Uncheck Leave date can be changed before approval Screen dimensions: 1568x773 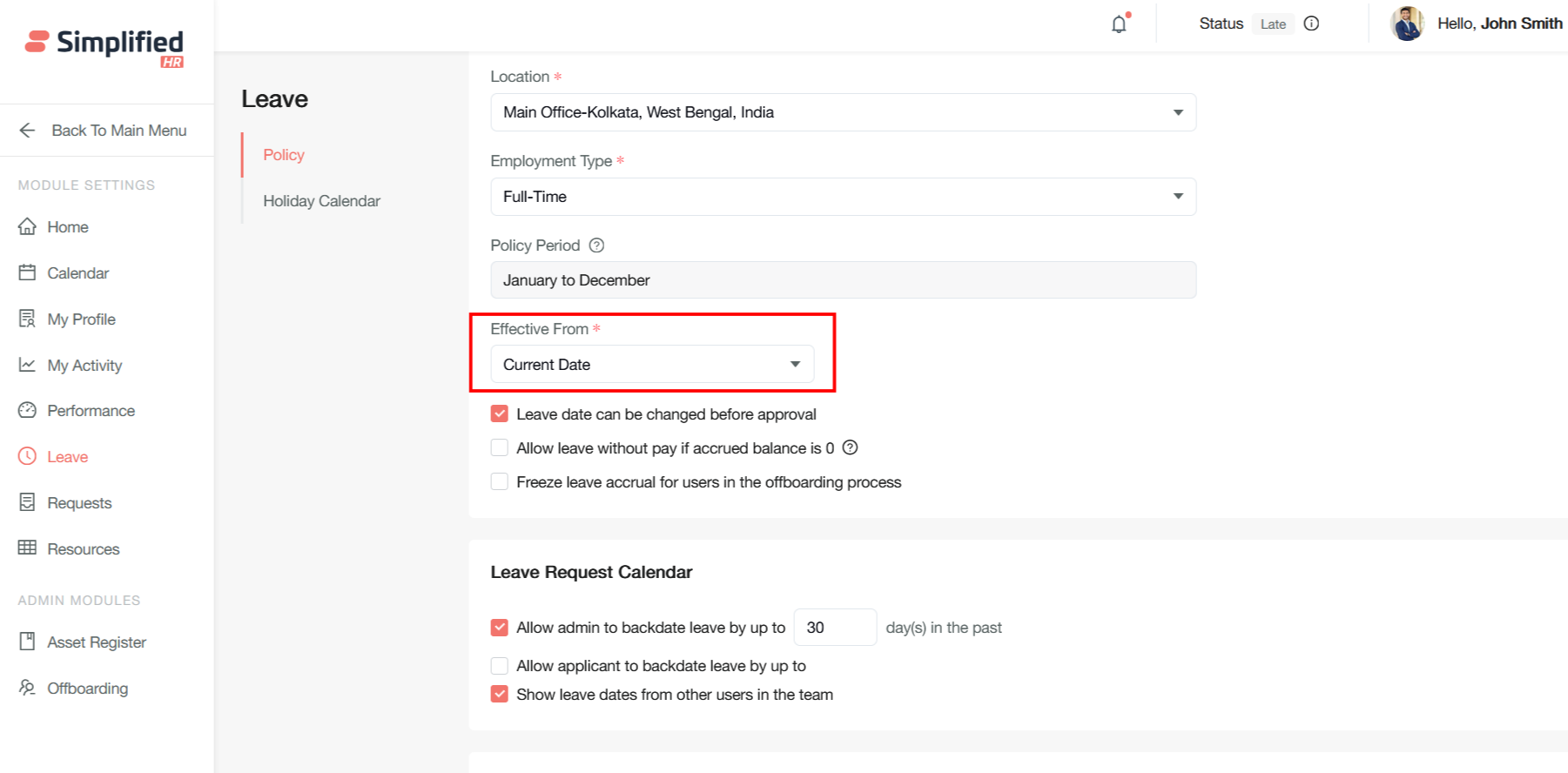500,414
